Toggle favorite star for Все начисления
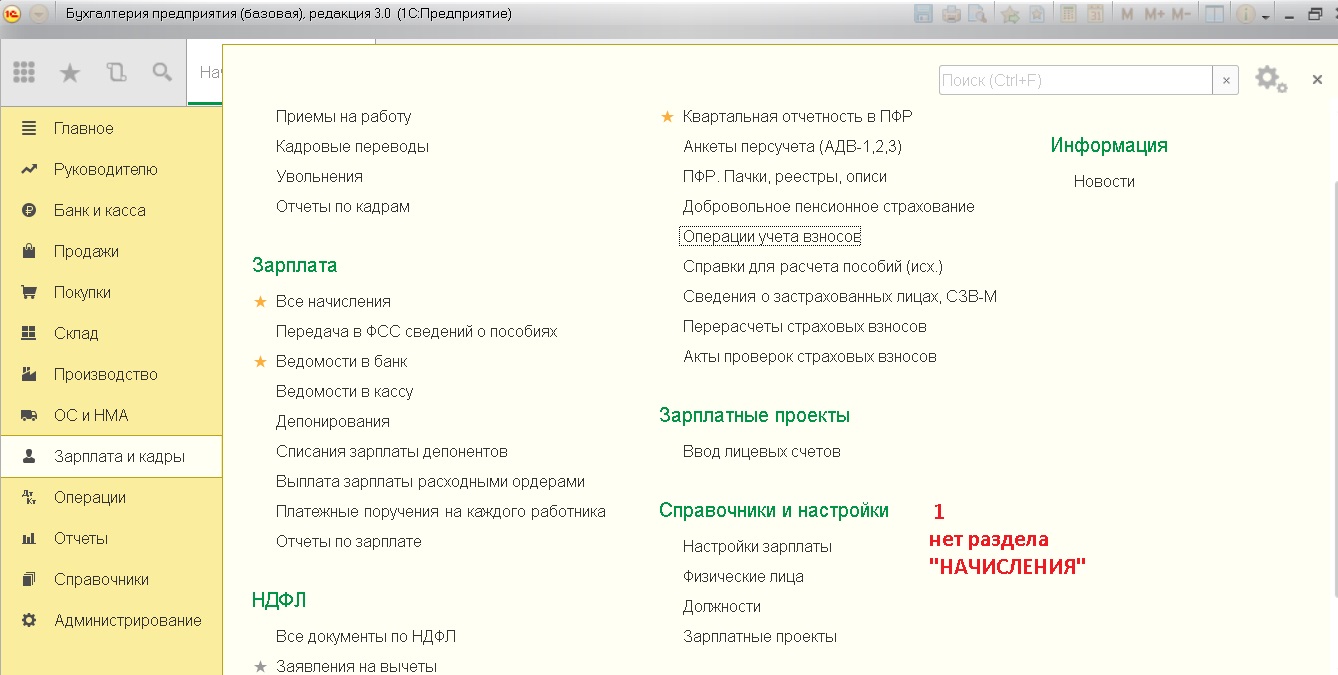This screenshot has height=675, width=1338. click(x=261, y=301)
